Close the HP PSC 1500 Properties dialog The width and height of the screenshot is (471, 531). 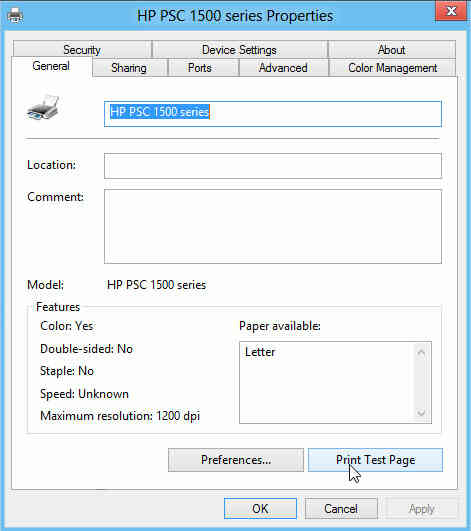click(x=452, y=11)
